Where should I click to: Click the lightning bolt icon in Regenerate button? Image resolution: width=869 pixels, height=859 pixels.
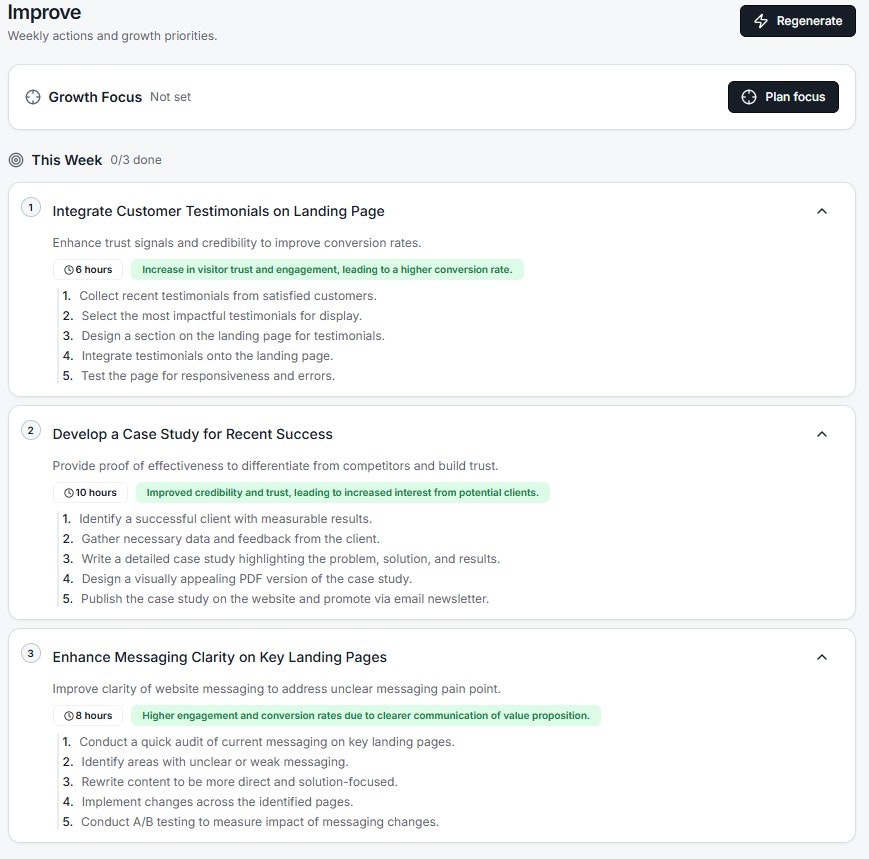tap(760, 20)
